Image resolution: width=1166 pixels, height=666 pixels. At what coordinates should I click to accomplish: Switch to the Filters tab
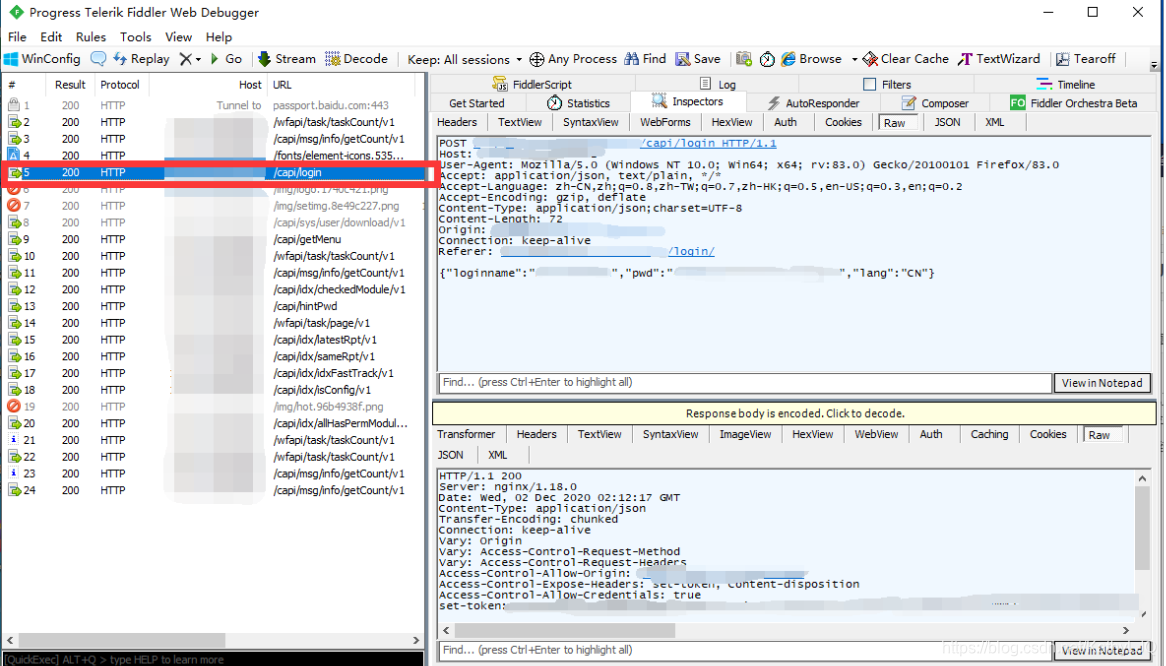click(x=886, y=84)
